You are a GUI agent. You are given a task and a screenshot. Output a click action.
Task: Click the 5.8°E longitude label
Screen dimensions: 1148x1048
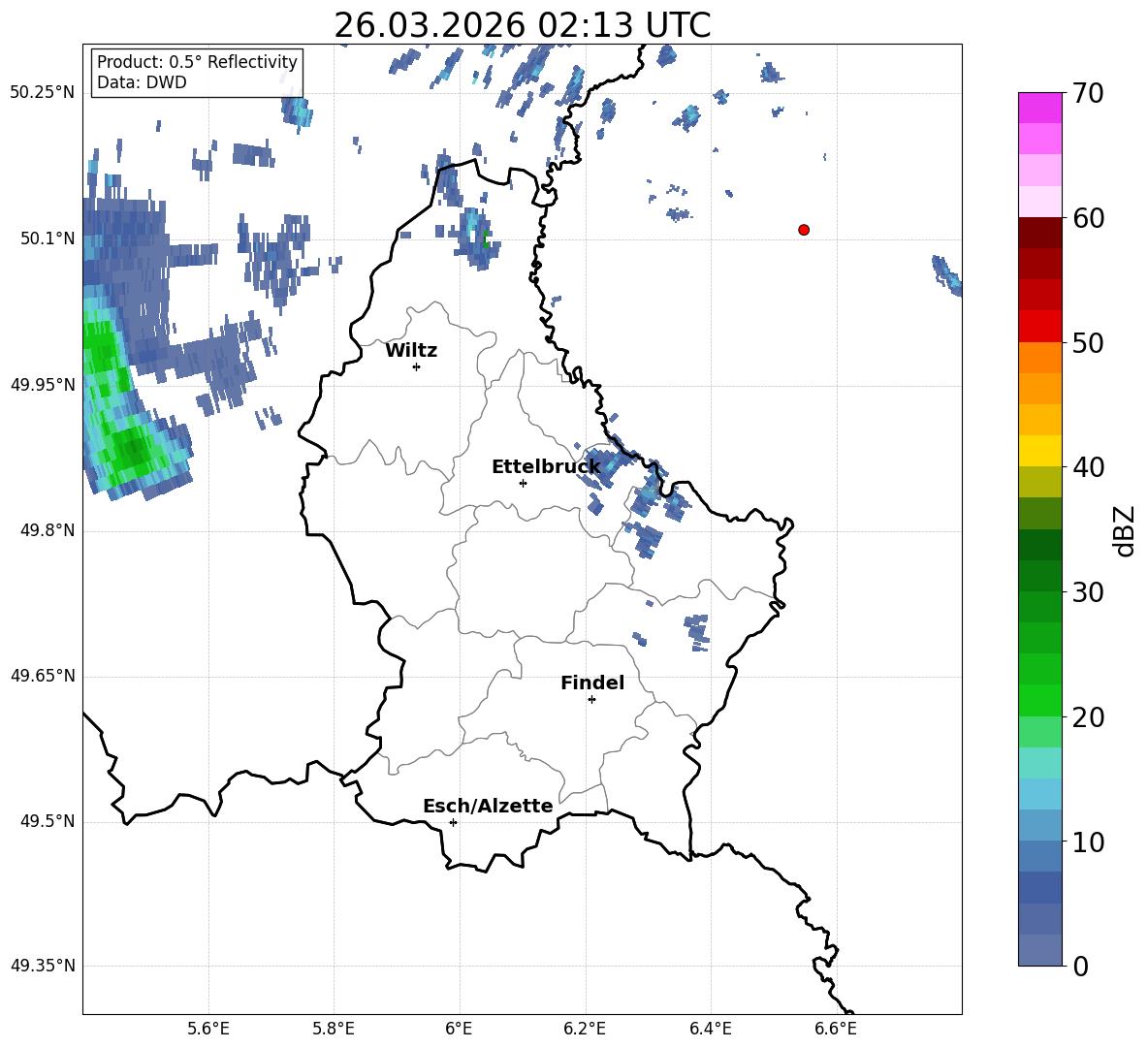[x=334, y=1029]
